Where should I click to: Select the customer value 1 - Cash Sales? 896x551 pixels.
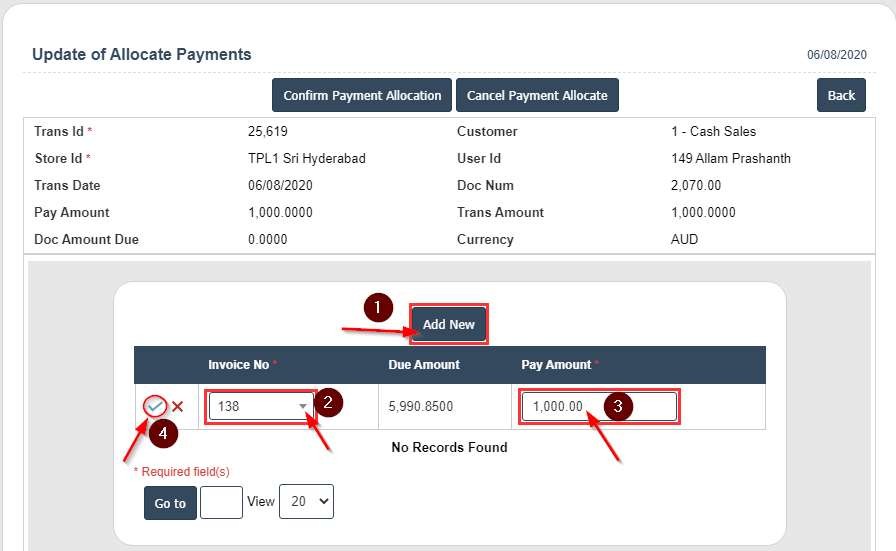(x=713, y=132)
